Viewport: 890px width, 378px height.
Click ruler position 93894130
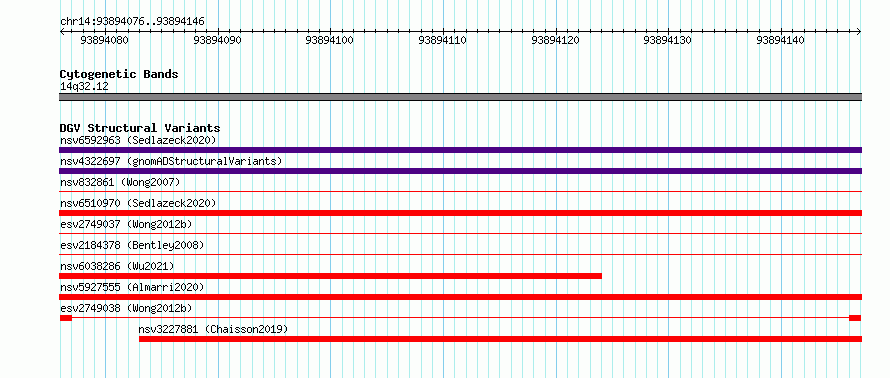668,40
